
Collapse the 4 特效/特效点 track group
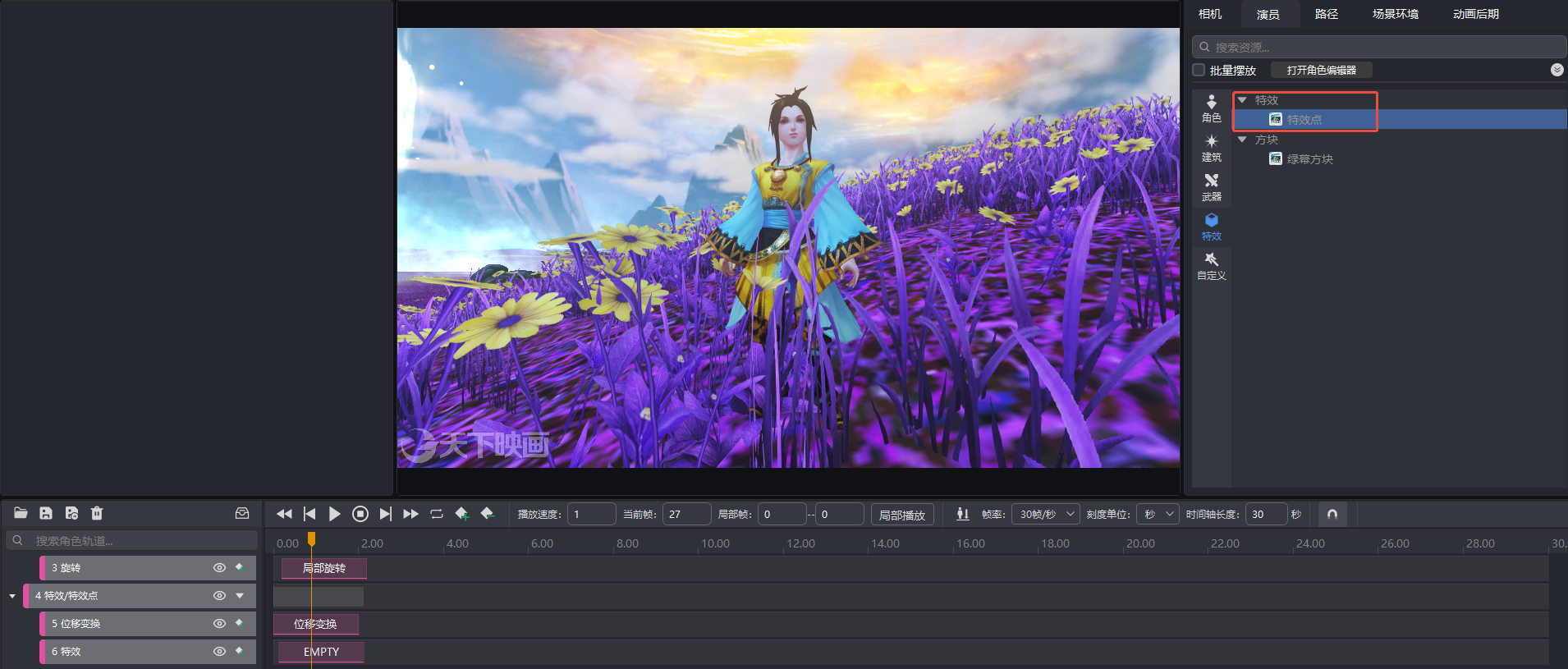coord(12,596)
